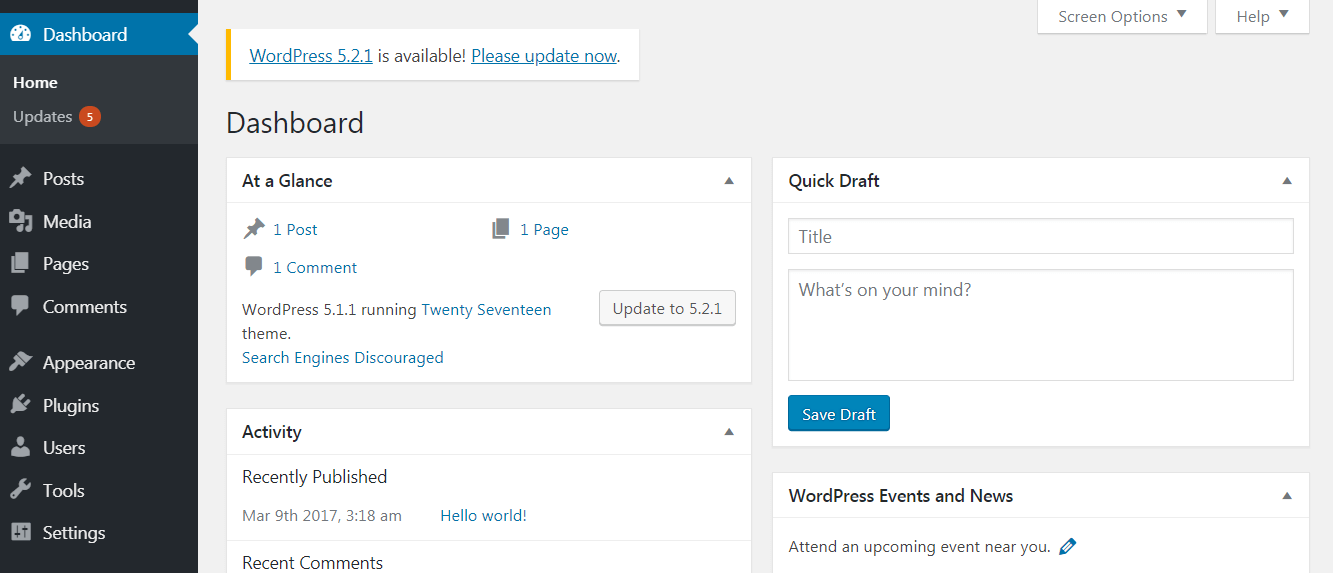Focus the What's on your mind text area
This screenshot has width=1333, height=573.
pos(1040,325)
